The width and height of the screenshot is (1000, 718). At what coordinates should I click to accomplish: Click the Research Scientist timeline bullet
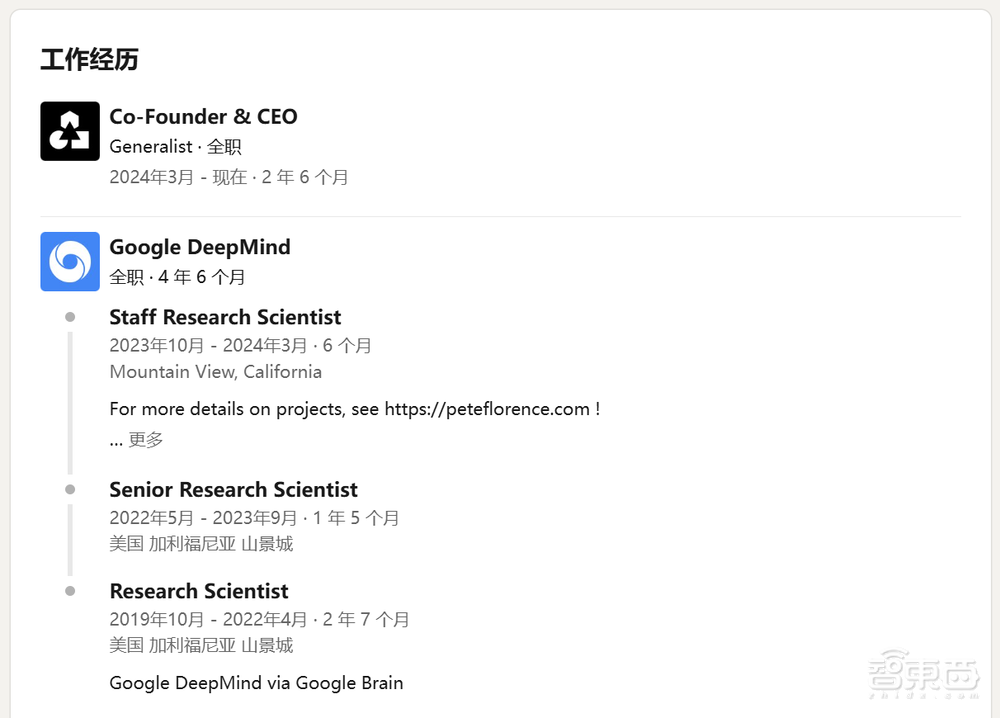[x=70, y=591]
